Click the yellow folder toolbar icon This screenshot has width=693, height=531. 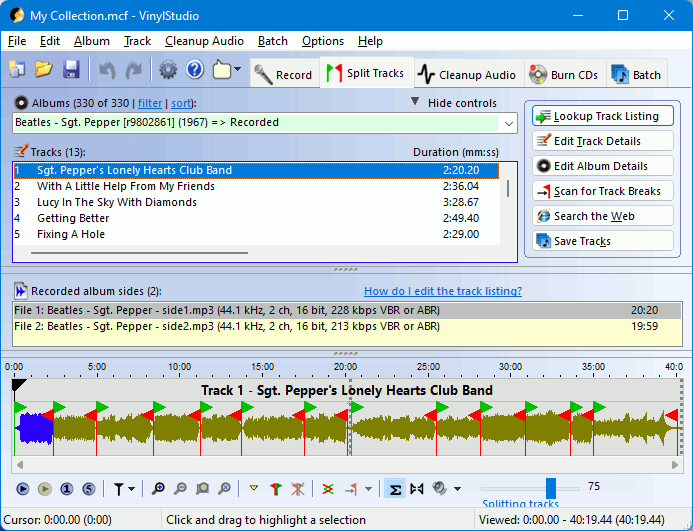click(222, 69)
